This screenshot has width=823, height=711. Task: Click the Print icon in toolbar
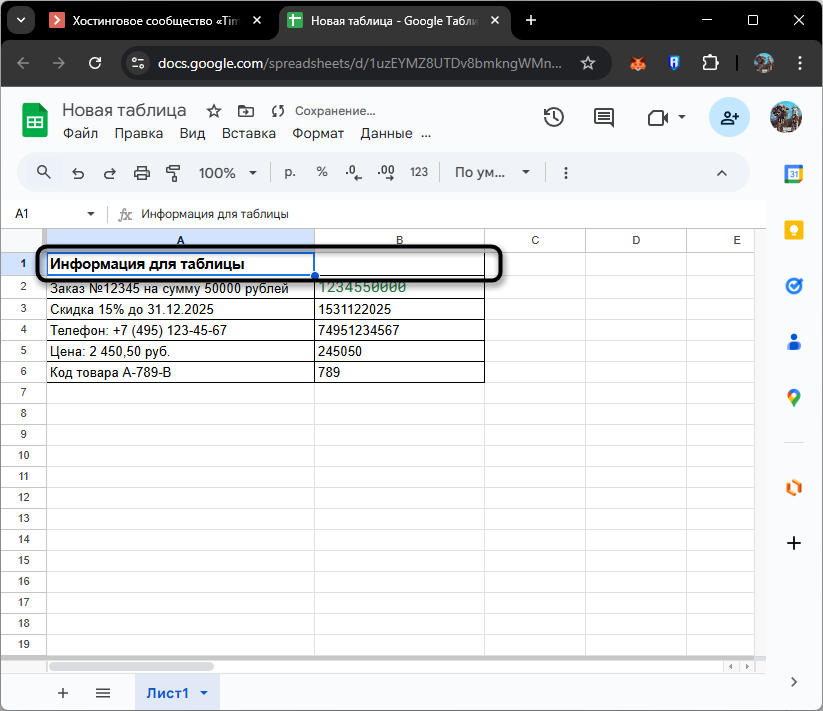(141, 172)
